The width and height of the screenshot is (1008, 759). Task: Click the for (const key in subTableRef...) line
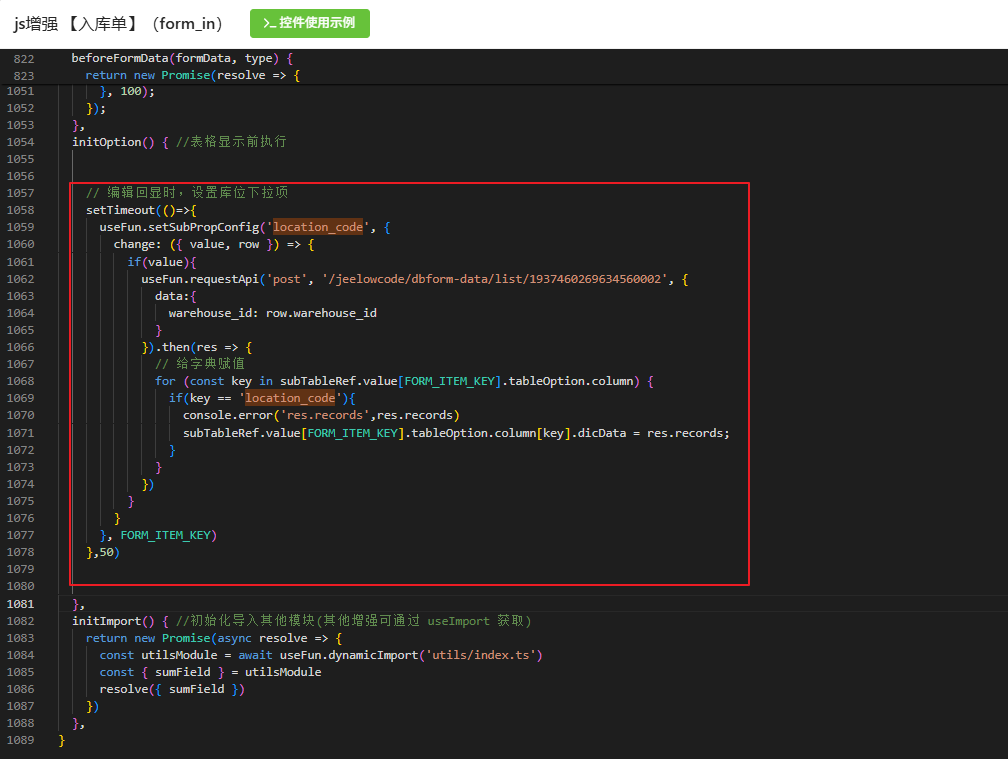click(x=404, y=381)
